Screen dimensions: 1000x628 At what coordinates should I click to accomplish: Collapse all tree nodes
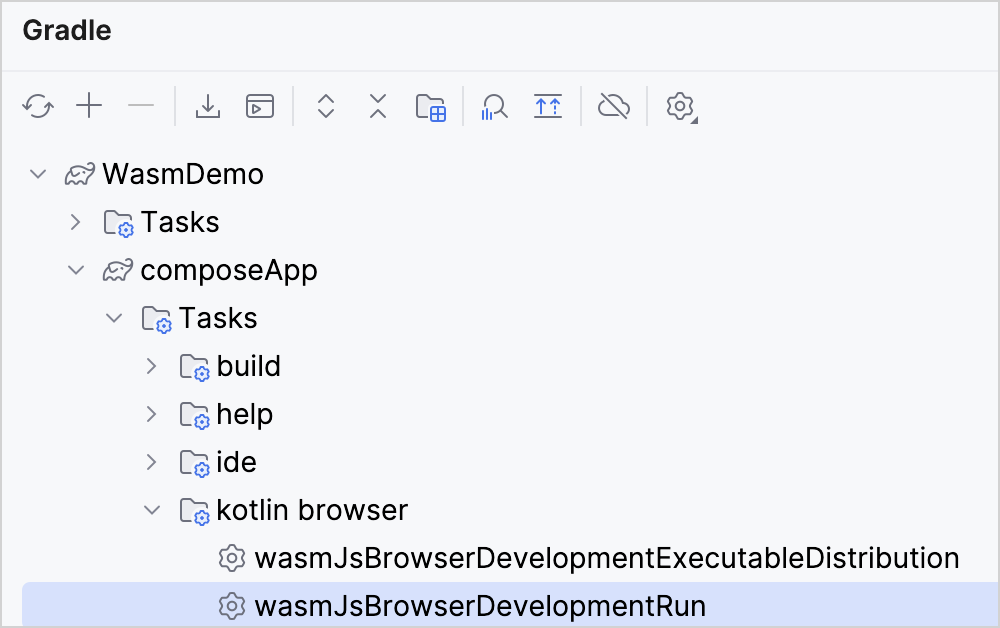[378, 106]
